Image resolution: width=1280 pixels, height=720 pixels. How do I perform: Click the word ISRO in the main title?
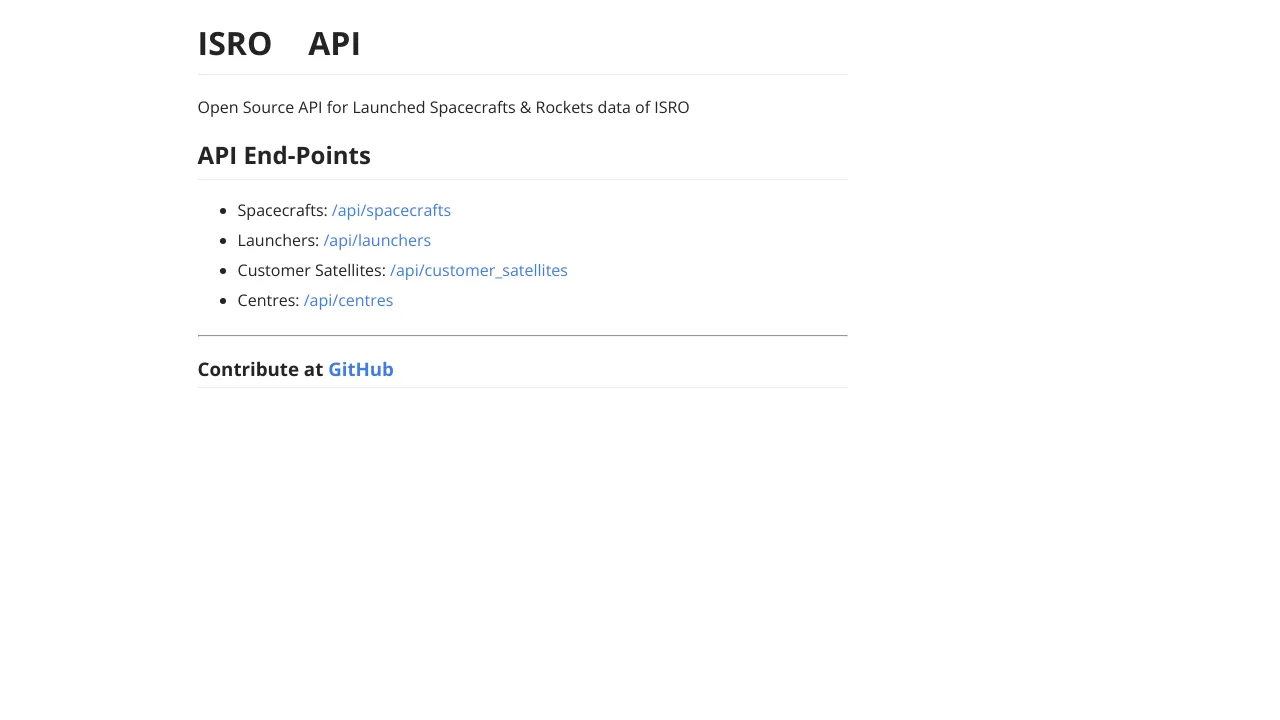coord(235,44)
